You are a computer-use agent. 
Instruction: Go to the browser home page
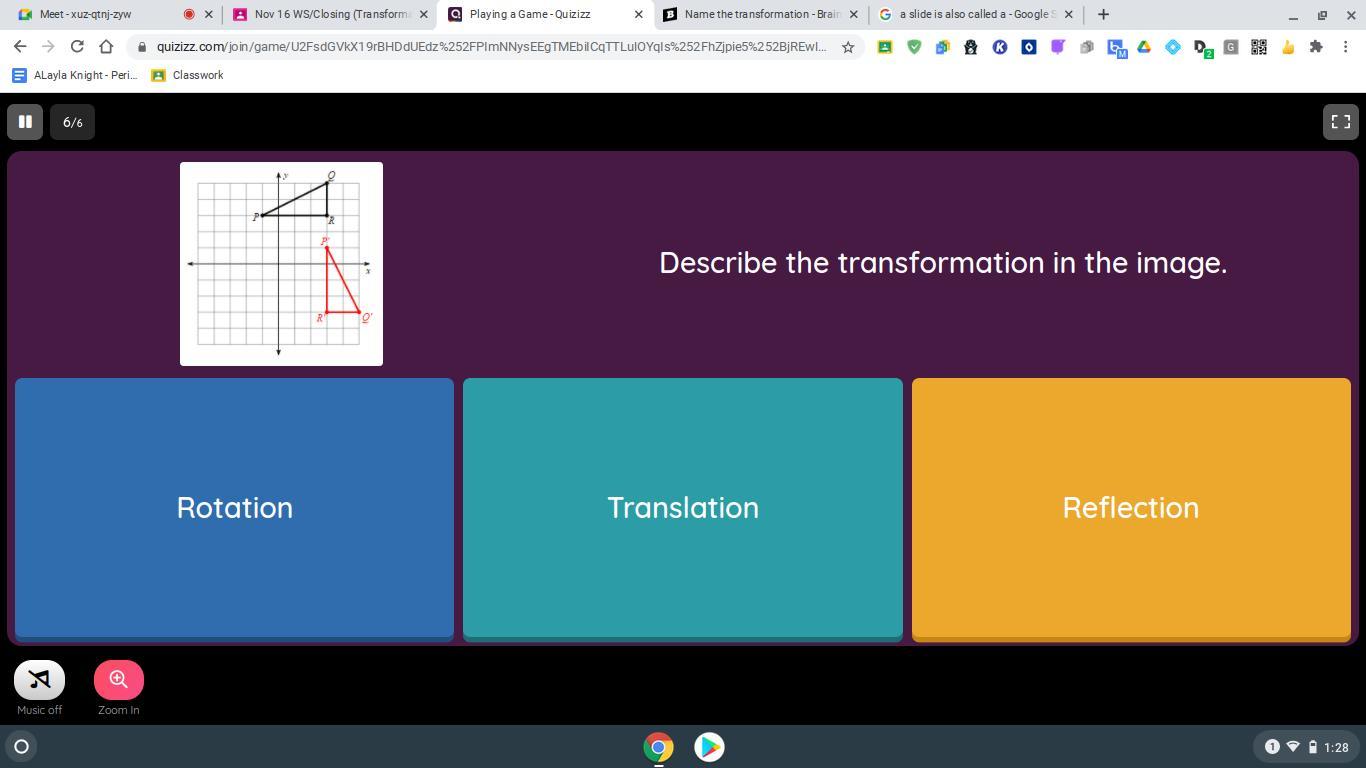106,47
